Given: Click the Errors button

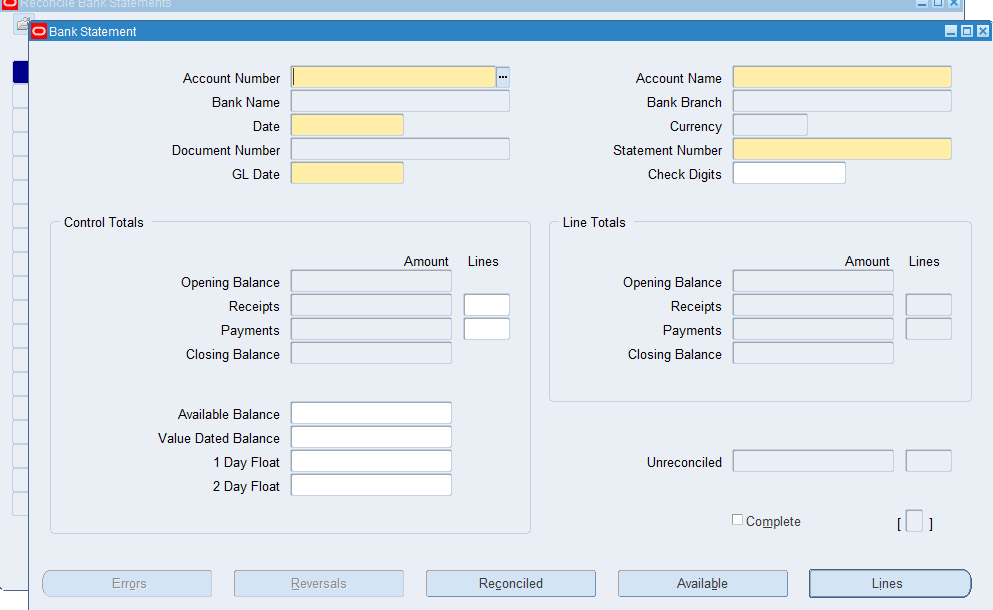Looking at the screenshot, I should 126,583.
